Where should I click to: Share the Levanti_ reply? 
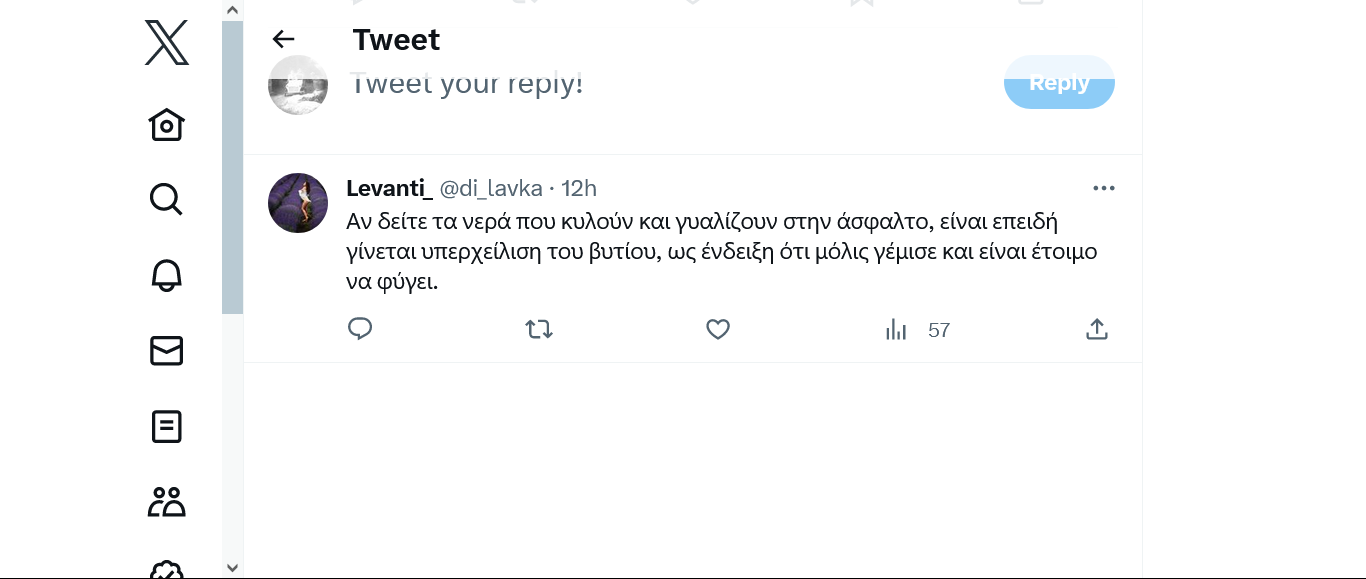[x=1097, y=329]
